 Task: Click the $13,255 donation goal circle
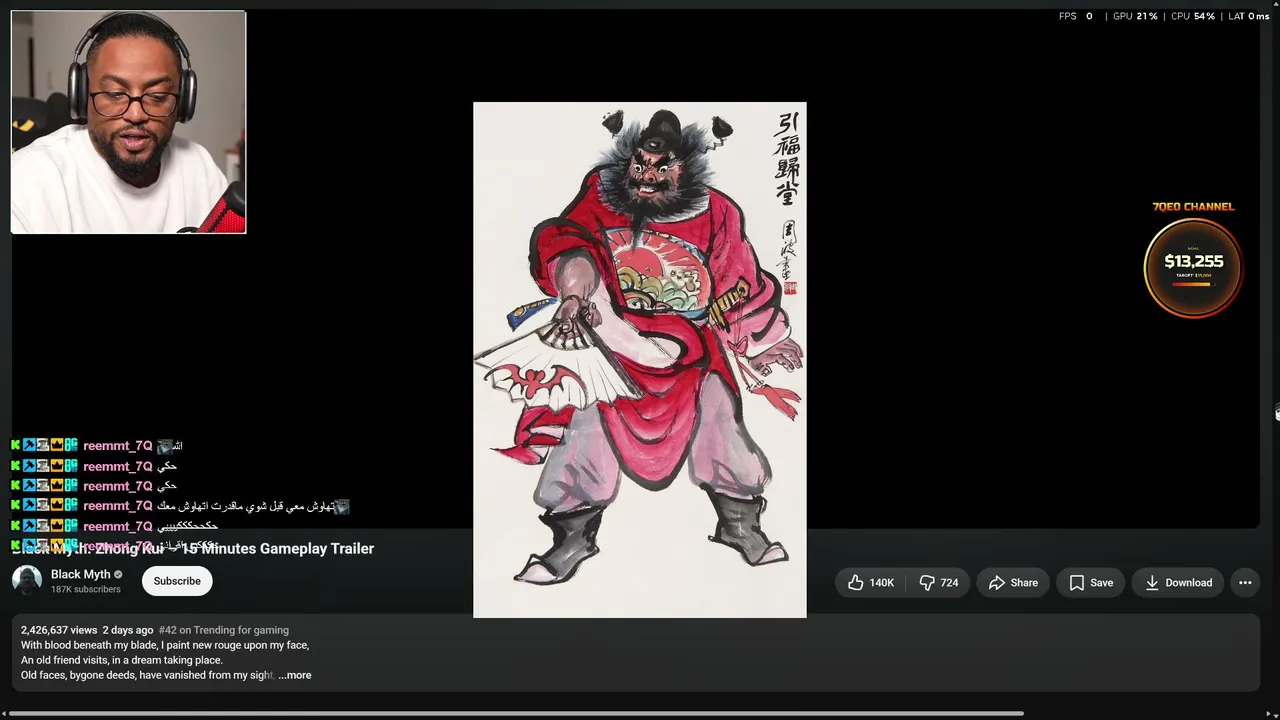click(x=1193, y=267)
